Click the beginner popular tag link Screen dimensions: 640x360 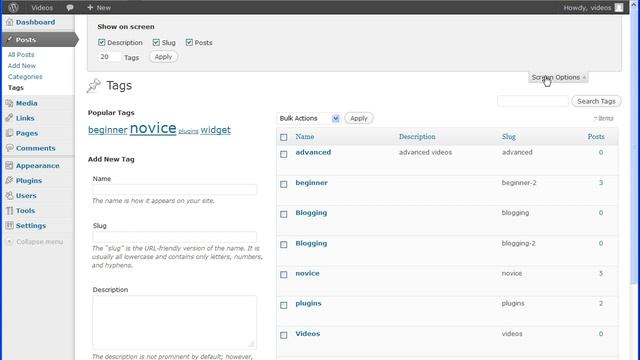(x=108, y=130)
